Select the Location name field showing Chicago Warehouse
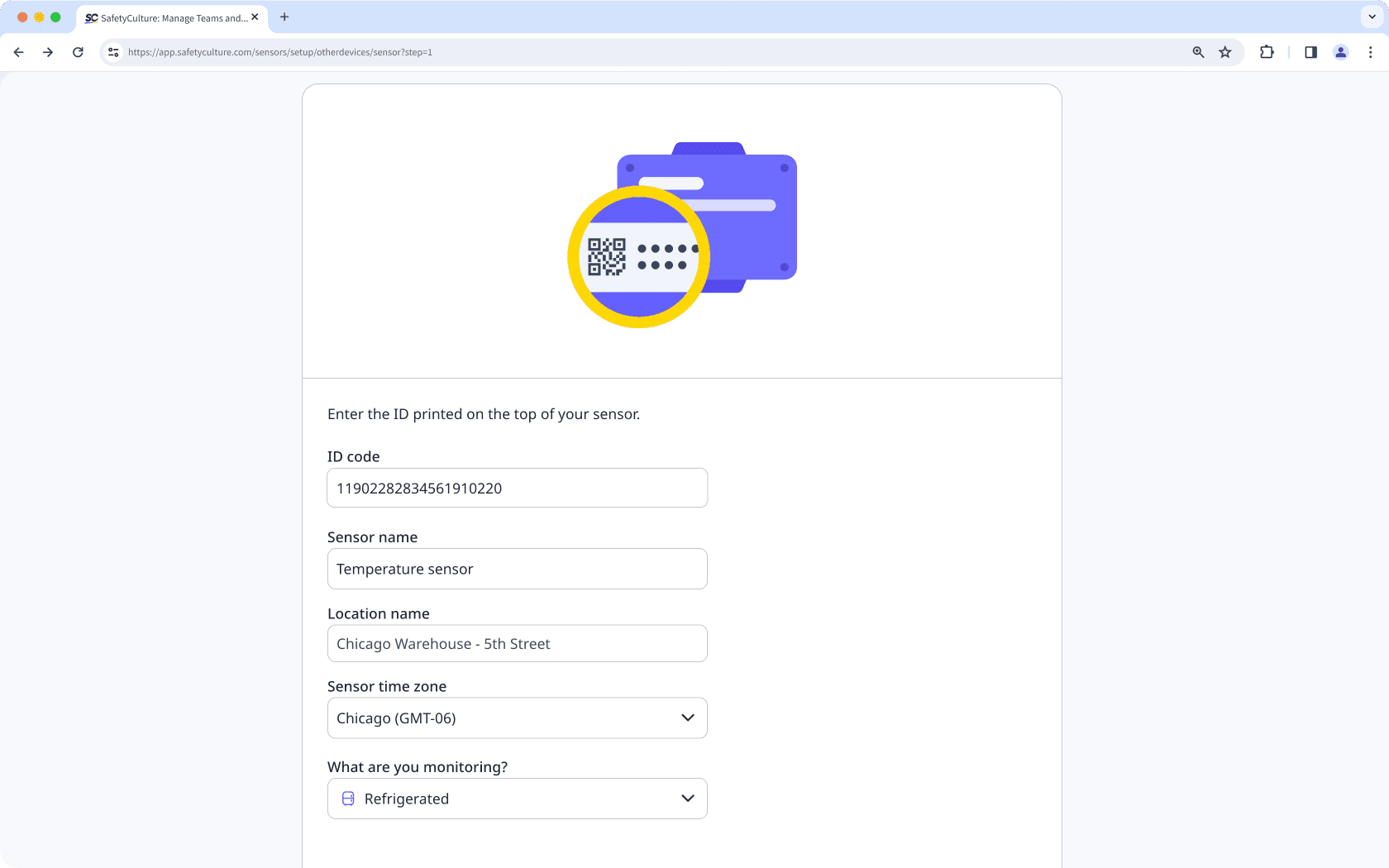The image size is (1389, 868). coord(517,643)
